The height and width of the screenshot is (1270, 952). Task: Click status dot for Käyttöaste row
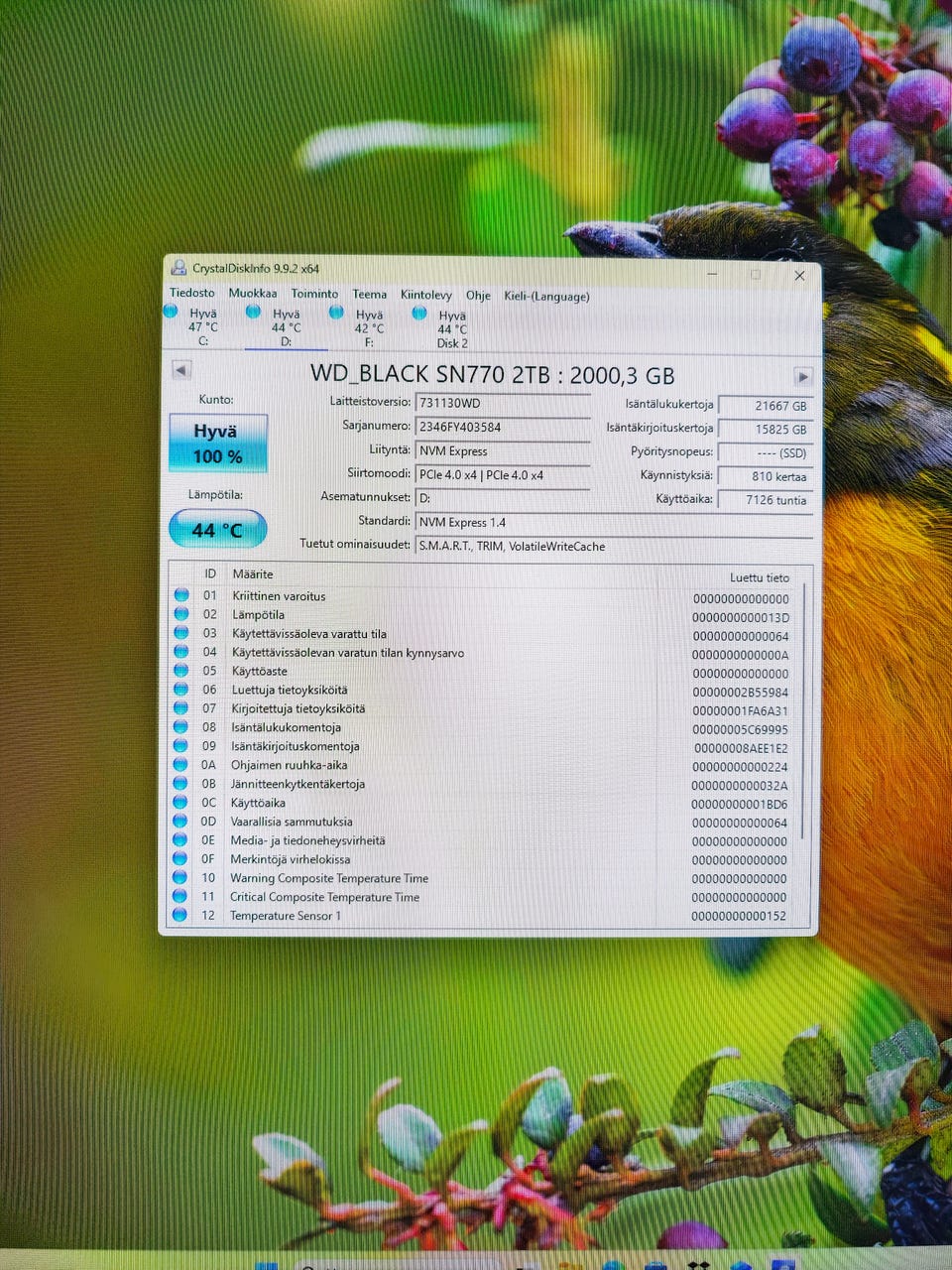pyautogui.click(x=180, y=671)
